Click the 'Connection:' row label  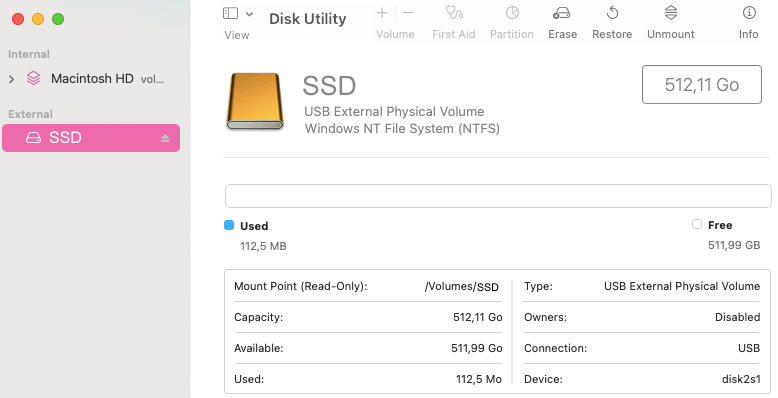coord(556,348)
